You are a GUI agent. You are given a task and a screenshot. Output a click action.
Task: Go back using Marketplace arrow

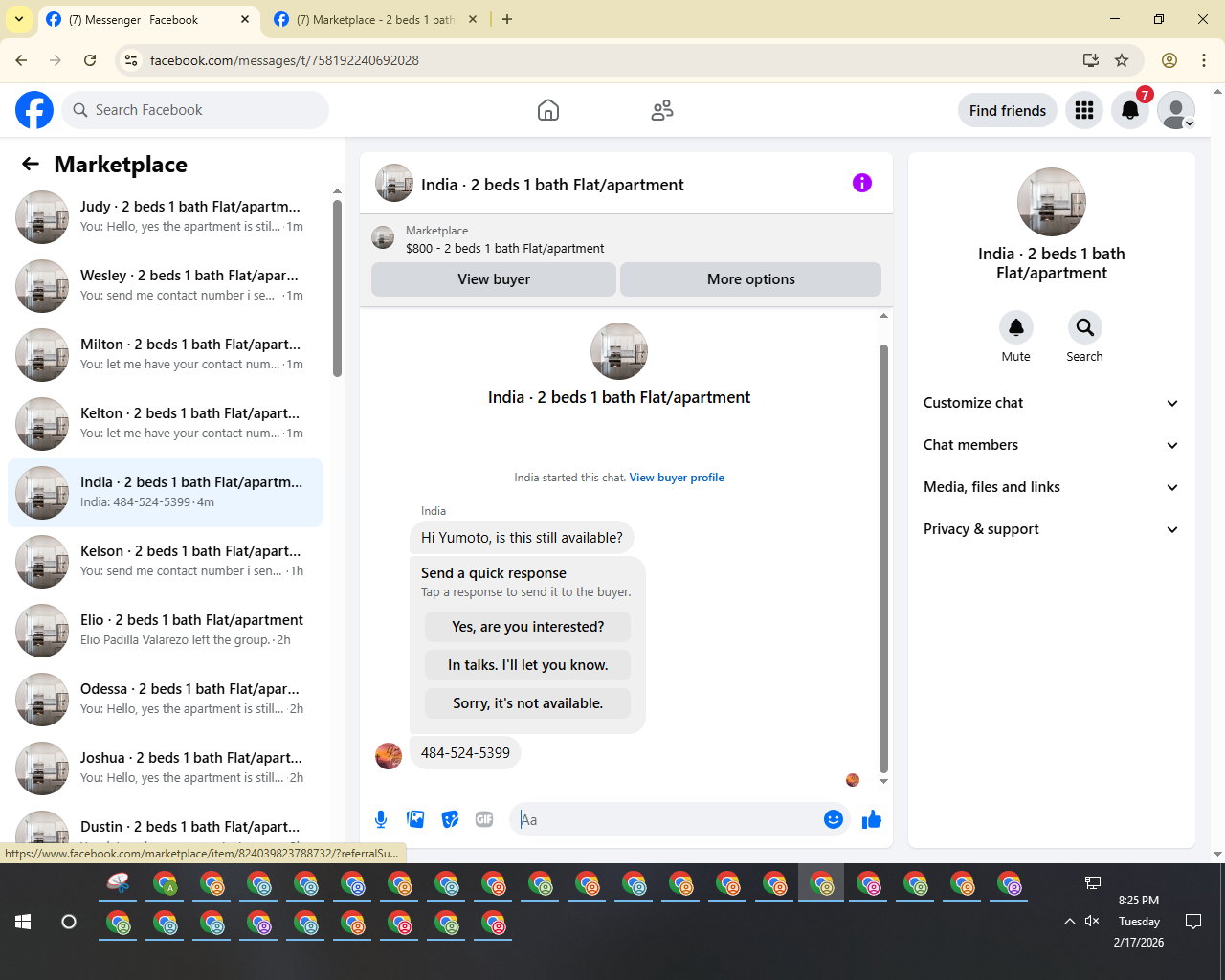(x=31, y=164)
